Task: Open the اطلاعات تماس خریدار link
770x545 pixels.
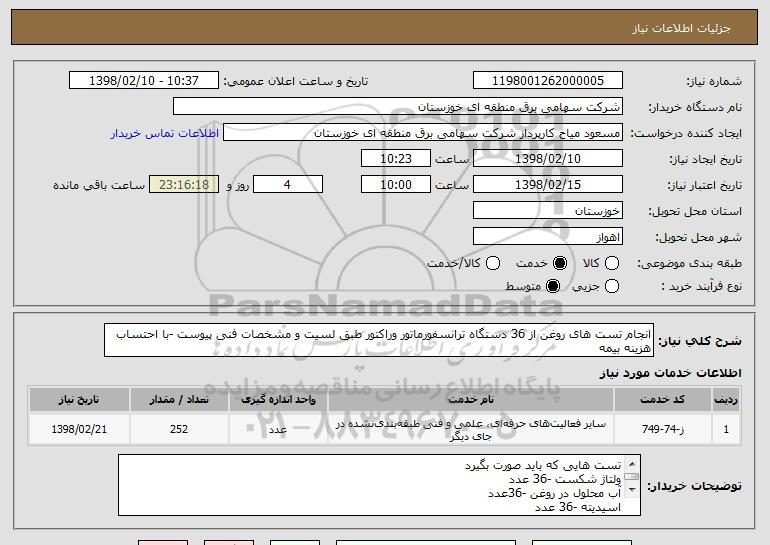Action: coord(164,133)
